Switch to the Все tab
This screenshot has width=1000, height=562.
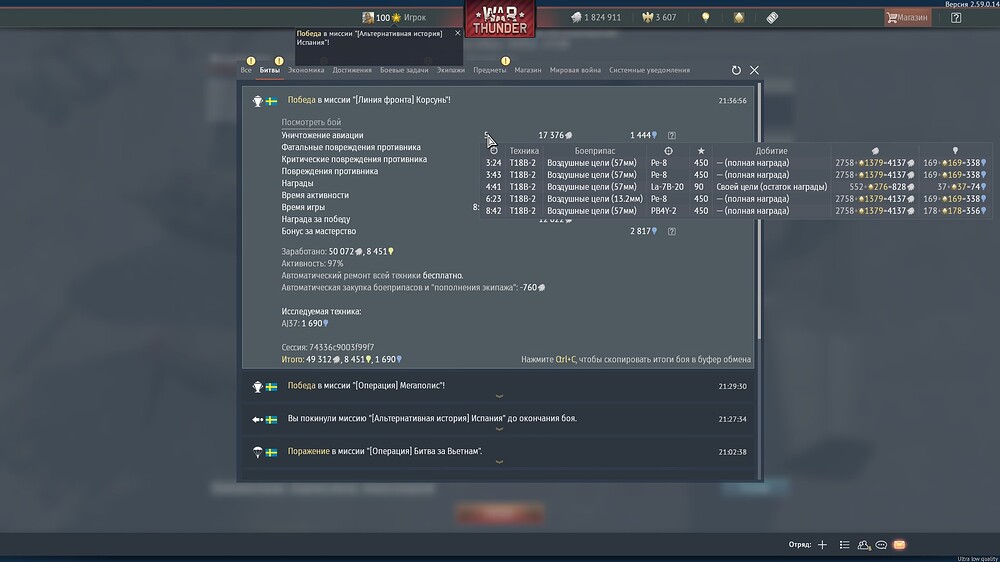click(x=246, y=70)
